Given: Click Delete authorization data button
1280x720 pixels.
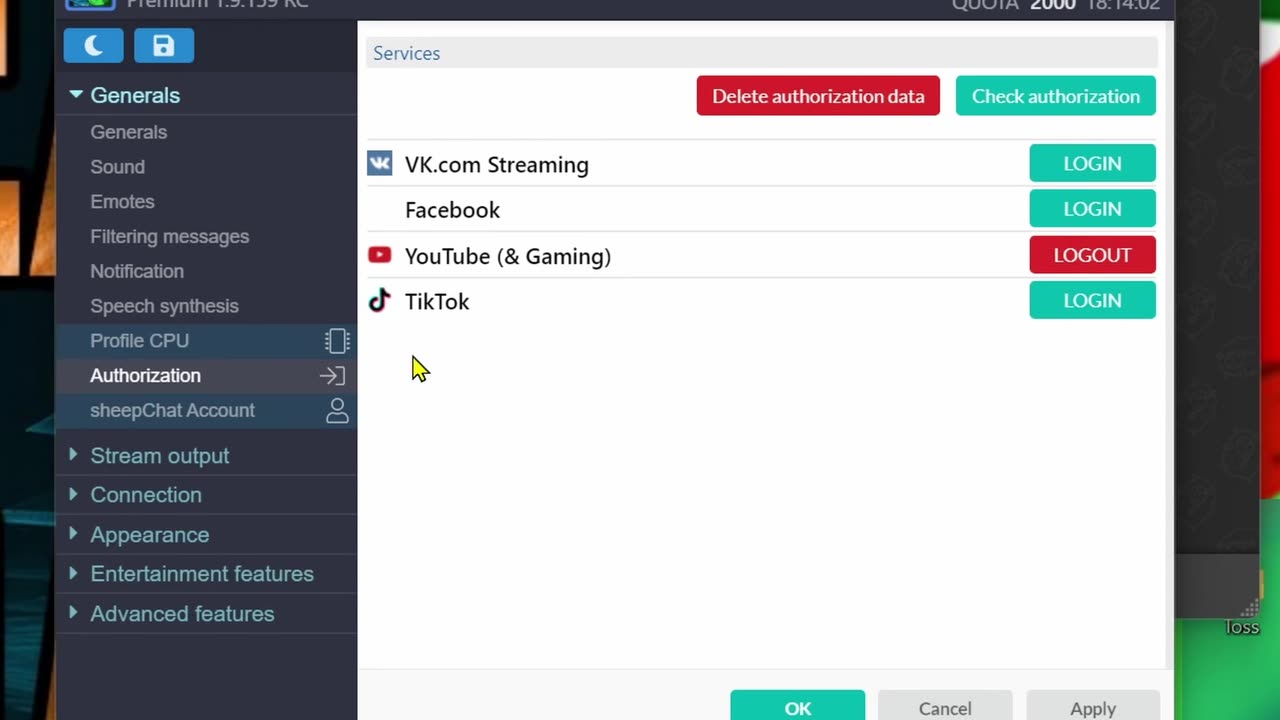Looking at the screenshot, I should (x=818, y=96).
